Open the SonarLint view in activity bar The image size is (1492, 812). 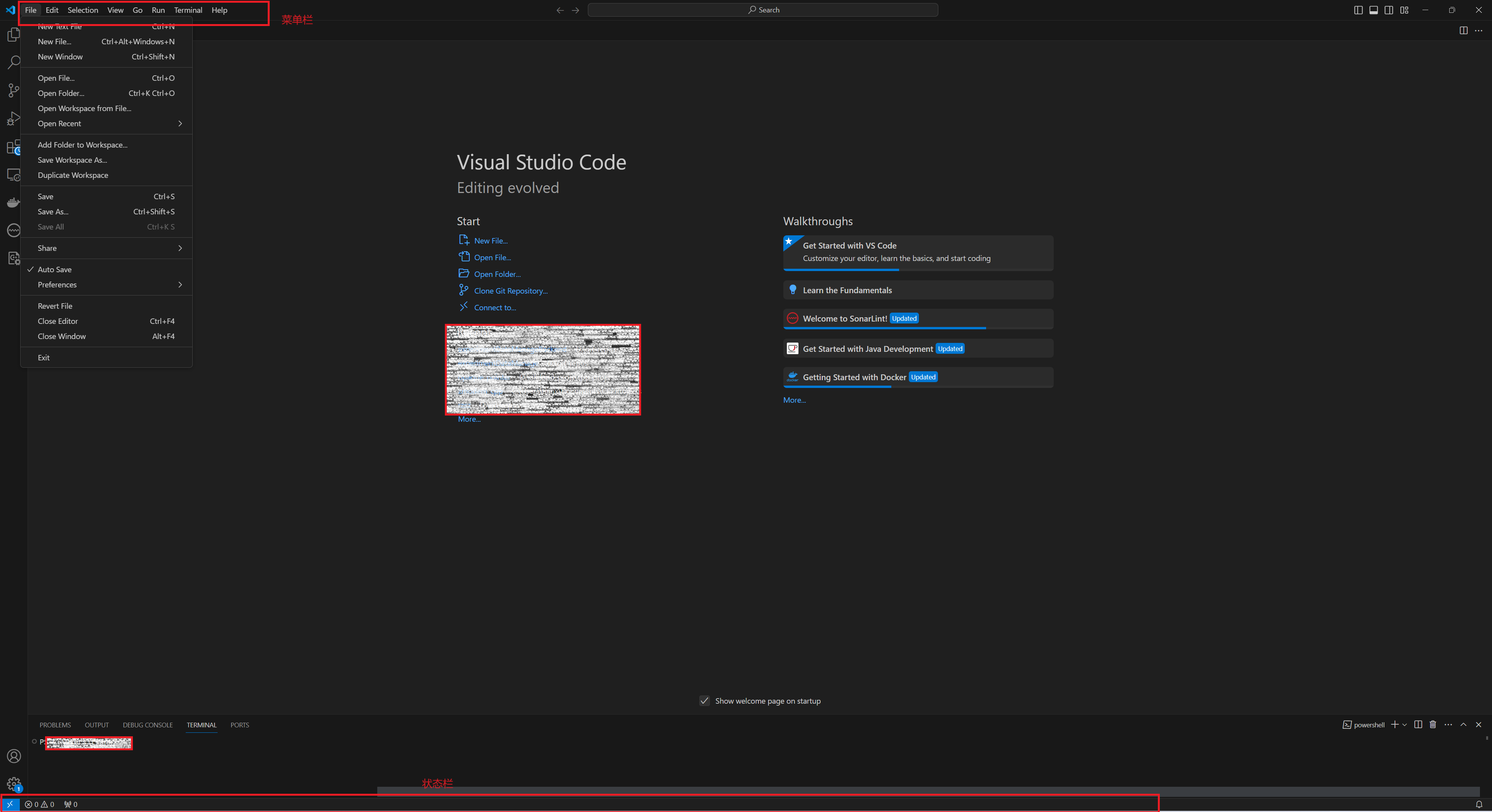(x=13, y=230)
